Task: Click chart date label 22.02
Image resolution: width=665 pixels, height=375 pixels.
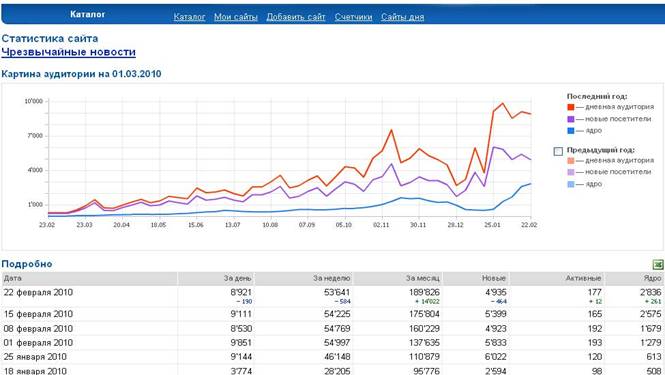Action: pyautogui.click(x=529, y=225)
